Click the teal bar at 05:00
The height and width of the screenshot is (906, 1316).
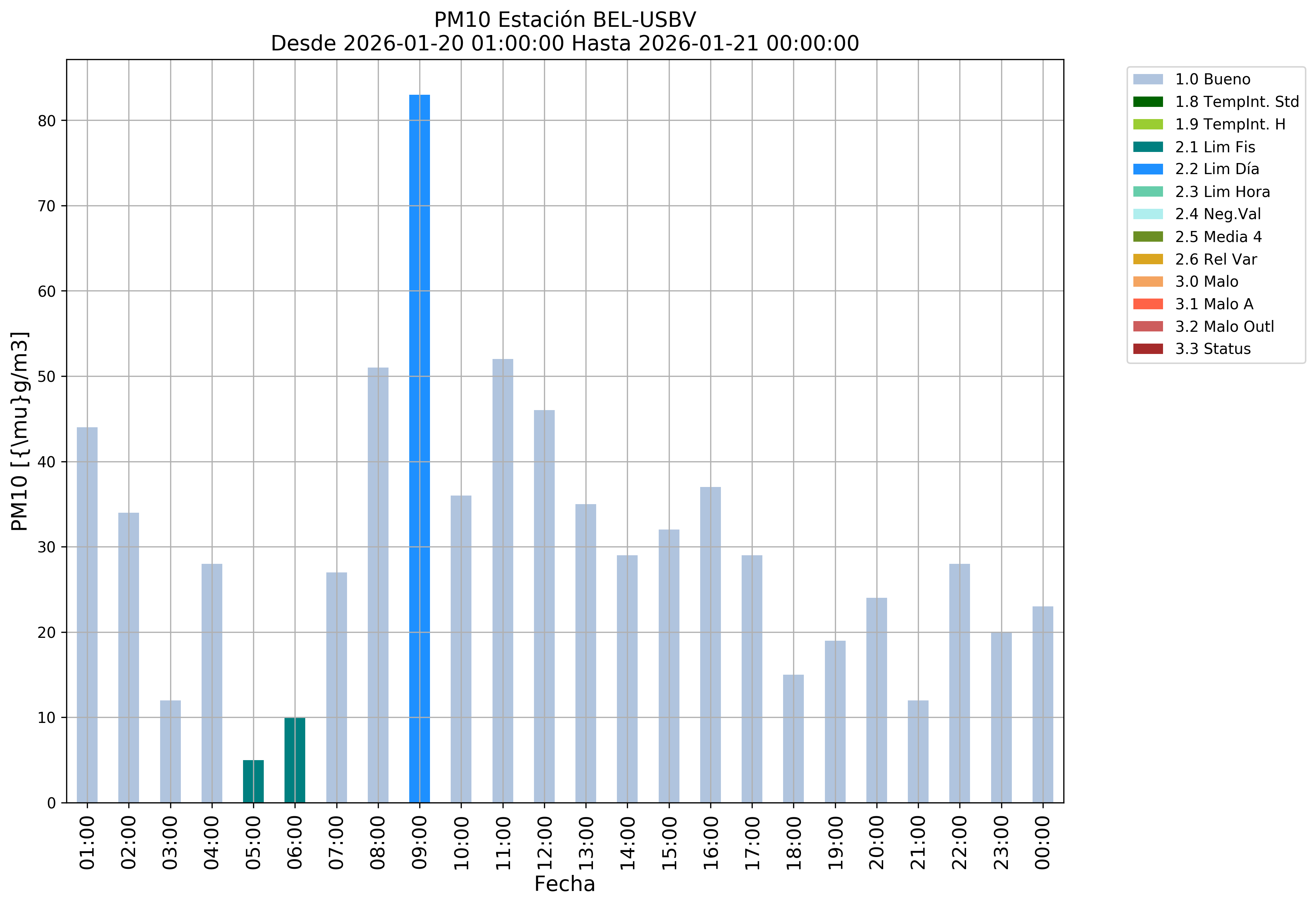(253, 781)
